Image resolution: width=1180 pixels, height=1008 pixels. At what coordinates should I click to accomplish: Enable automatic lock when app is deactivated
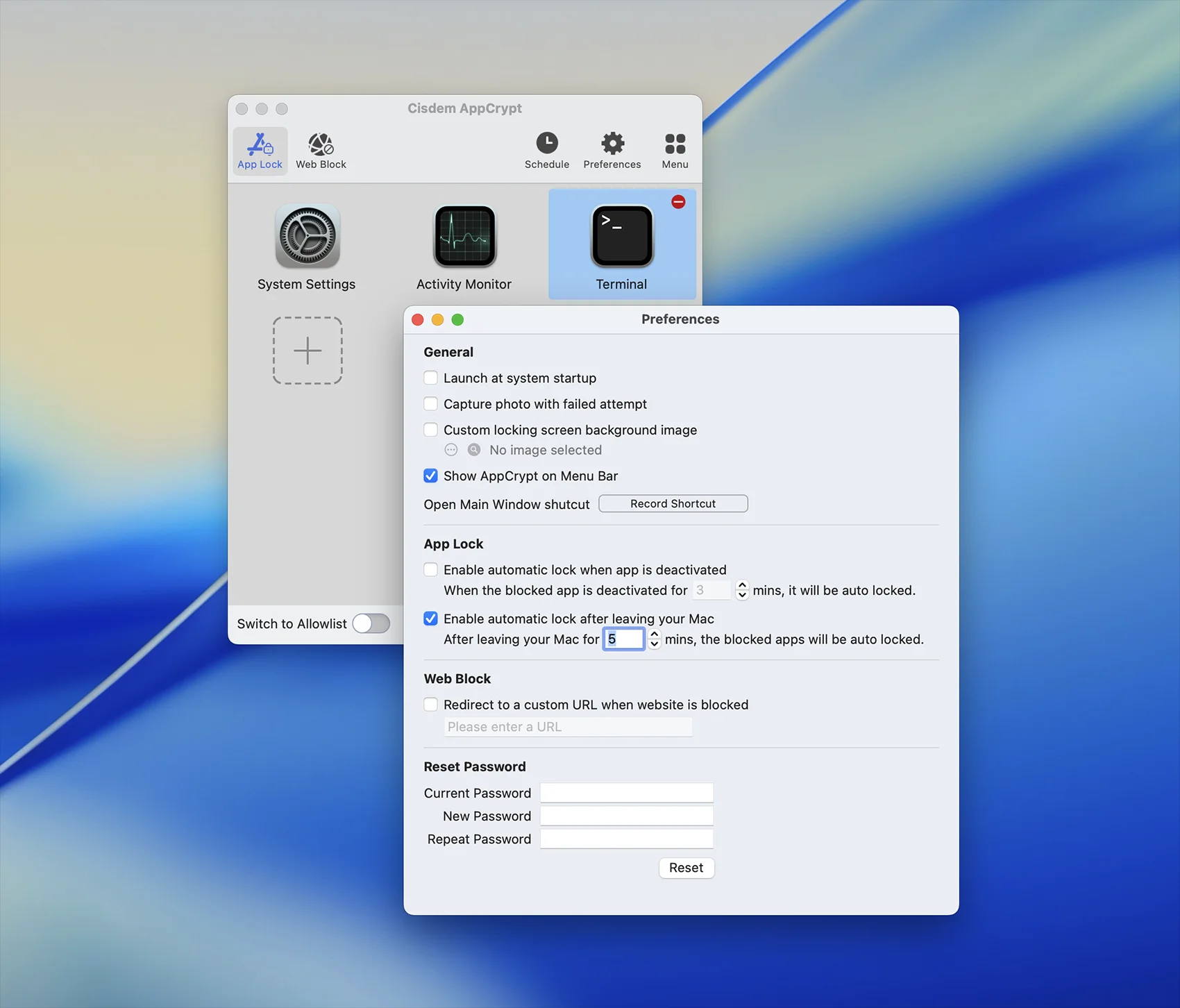coord(431,570)
